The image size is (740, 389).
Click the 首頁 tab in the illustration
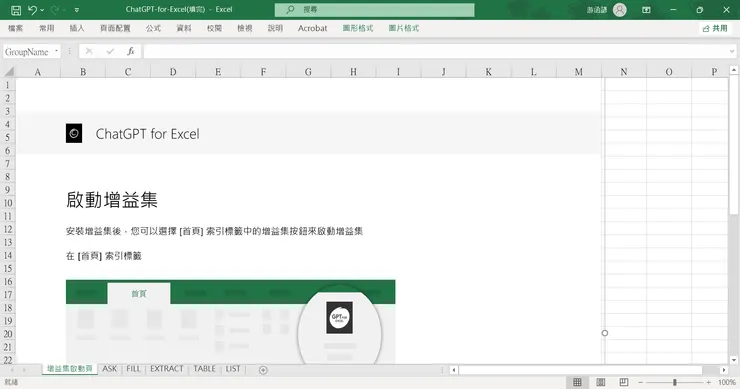(x=139, y=294)
